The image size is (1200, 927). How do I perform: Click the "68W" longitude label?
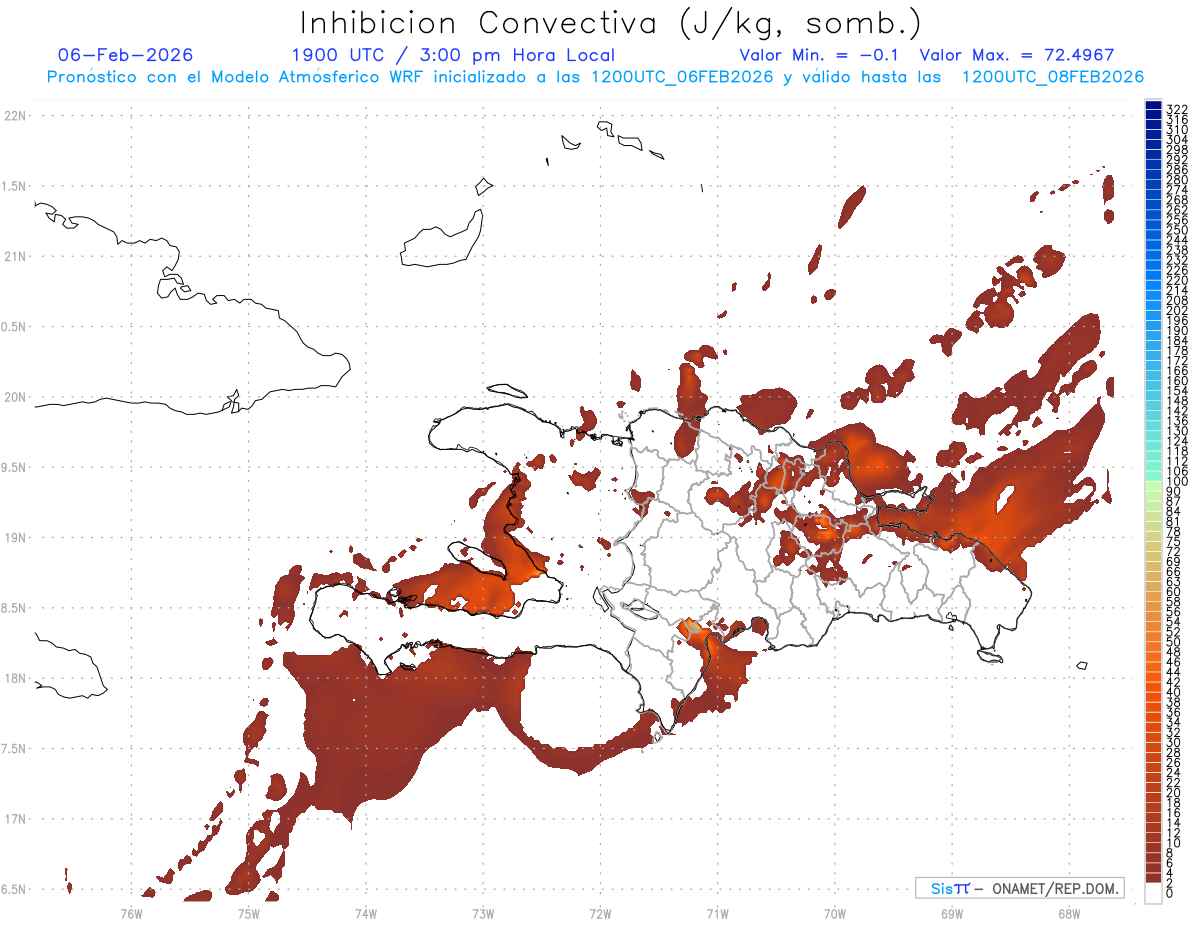[1069, 913]
